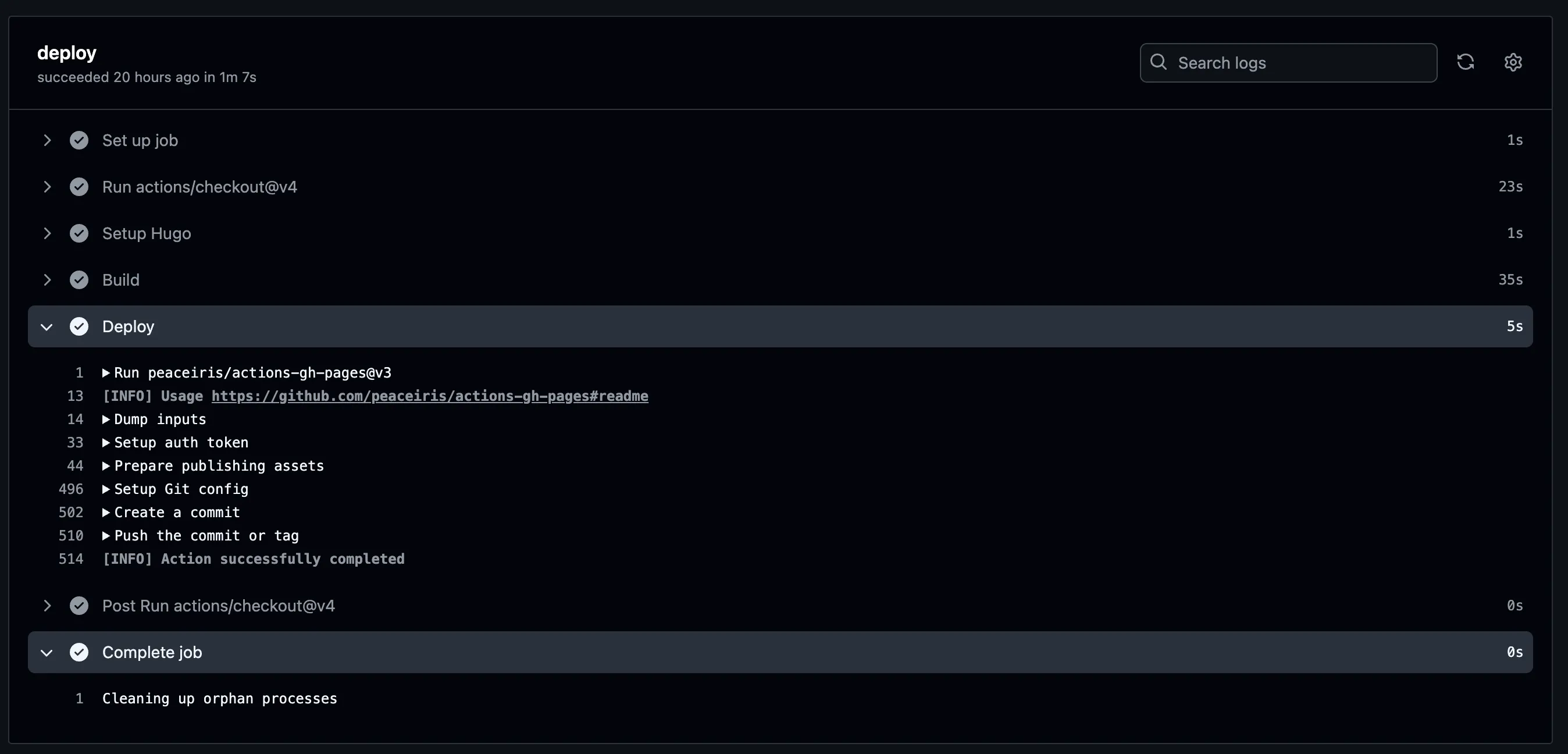The width and height of the screenshot is (1568, 754).
Task: Click the success checkmark beside Deploy
Action: tap(80, 326)
